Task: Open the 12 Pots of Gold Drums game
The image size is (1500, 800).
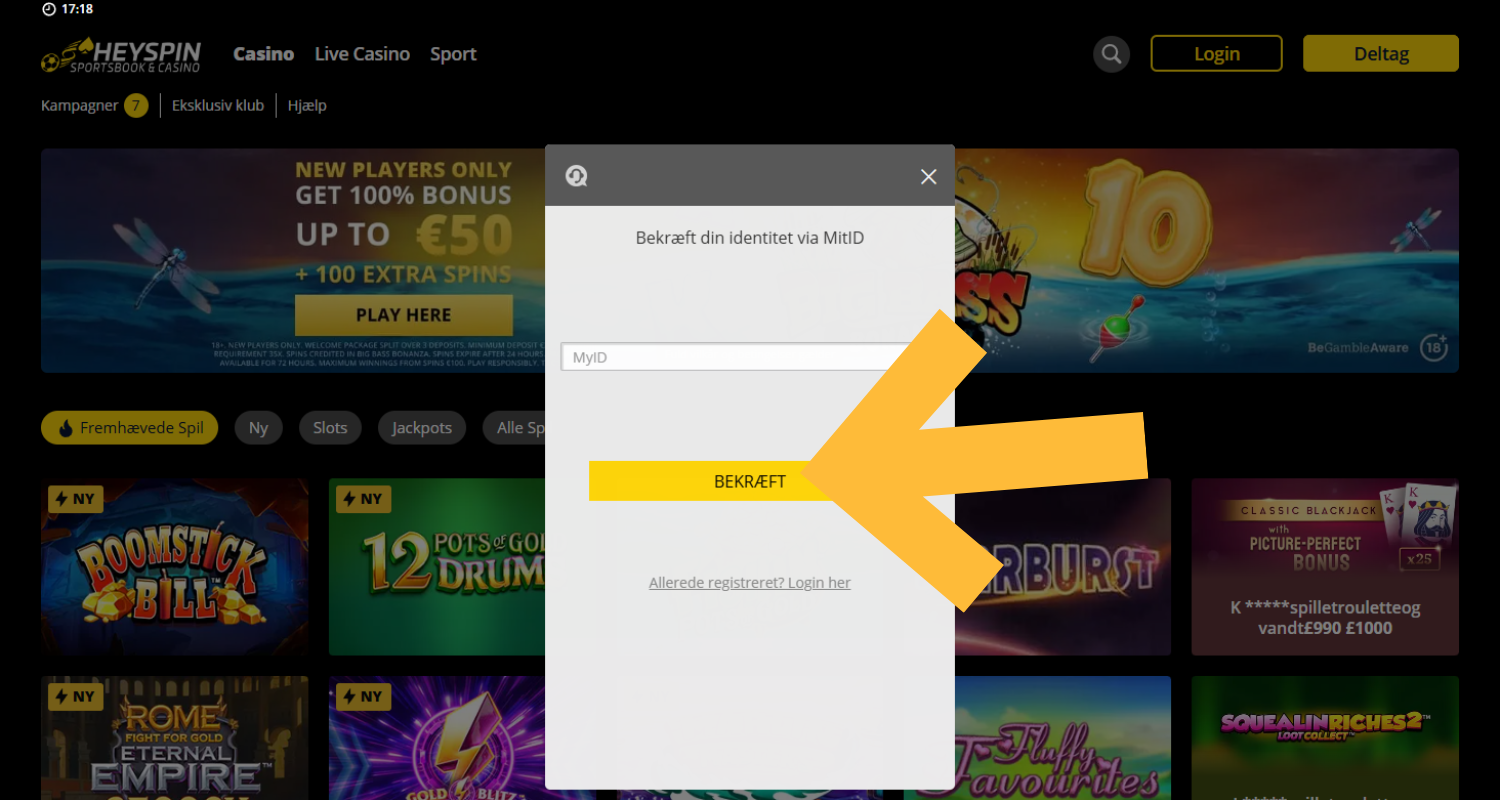Action: 437,567
